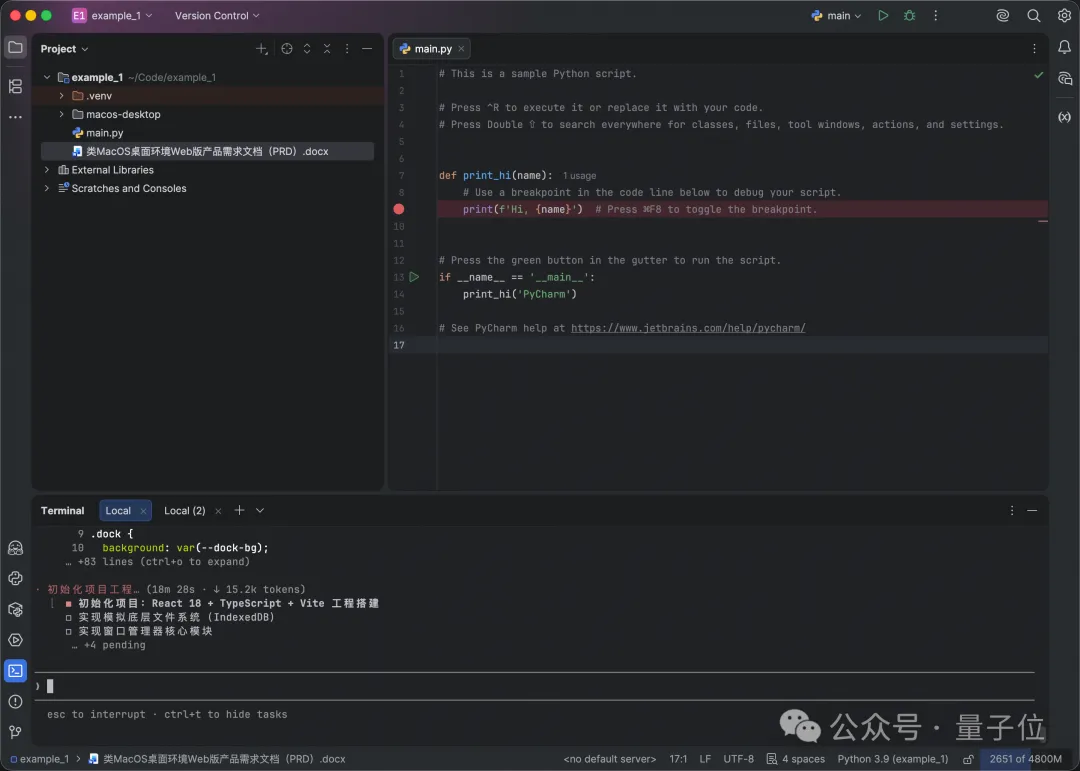Click the Debug bug icon
Viewport: 1080px width, 771px height.
[909, 16]
